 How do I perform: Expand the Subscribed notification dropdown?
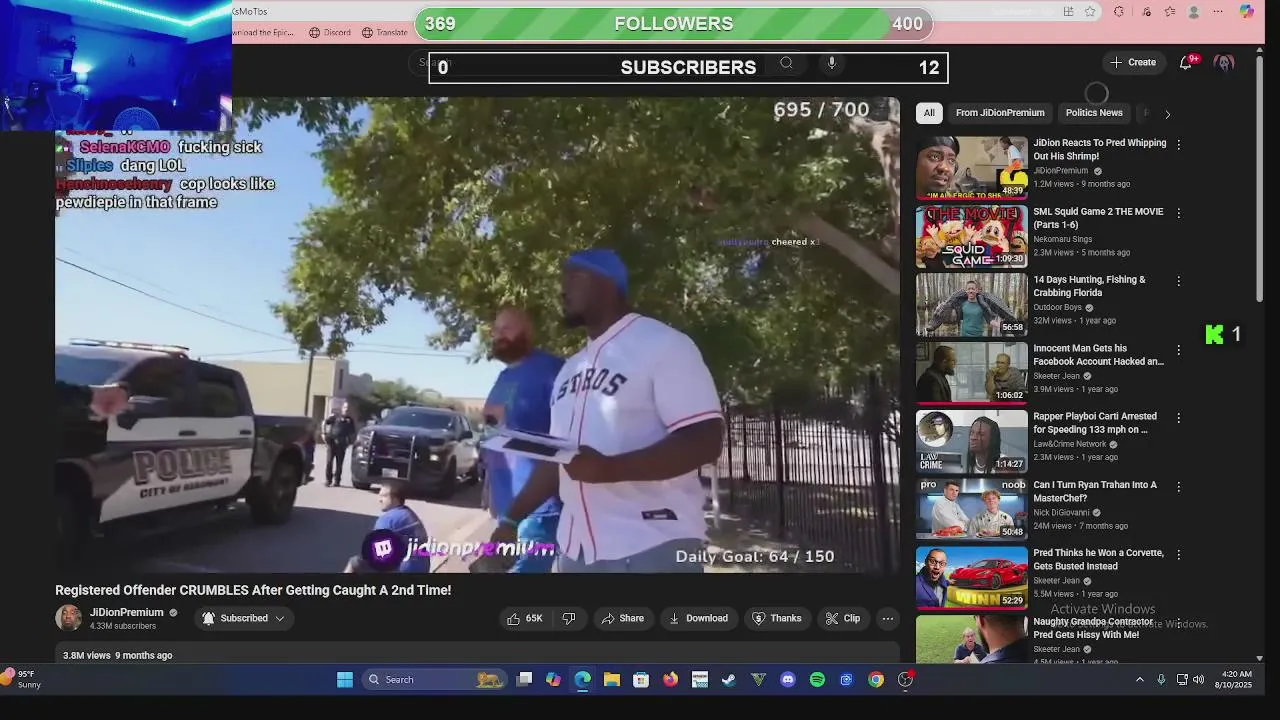coord(244,618)
